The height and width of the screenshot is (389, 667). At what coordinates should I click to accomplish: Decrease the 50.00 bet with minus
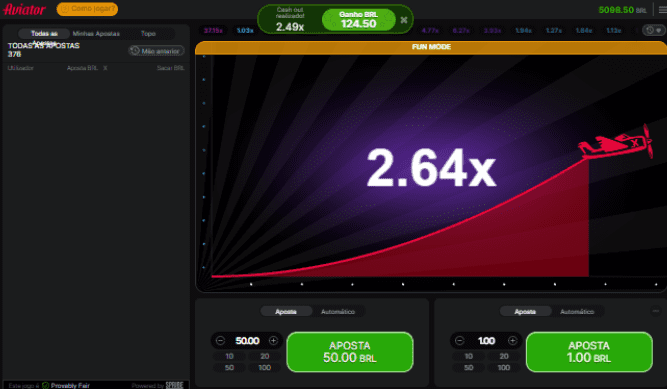coord(220,340)
